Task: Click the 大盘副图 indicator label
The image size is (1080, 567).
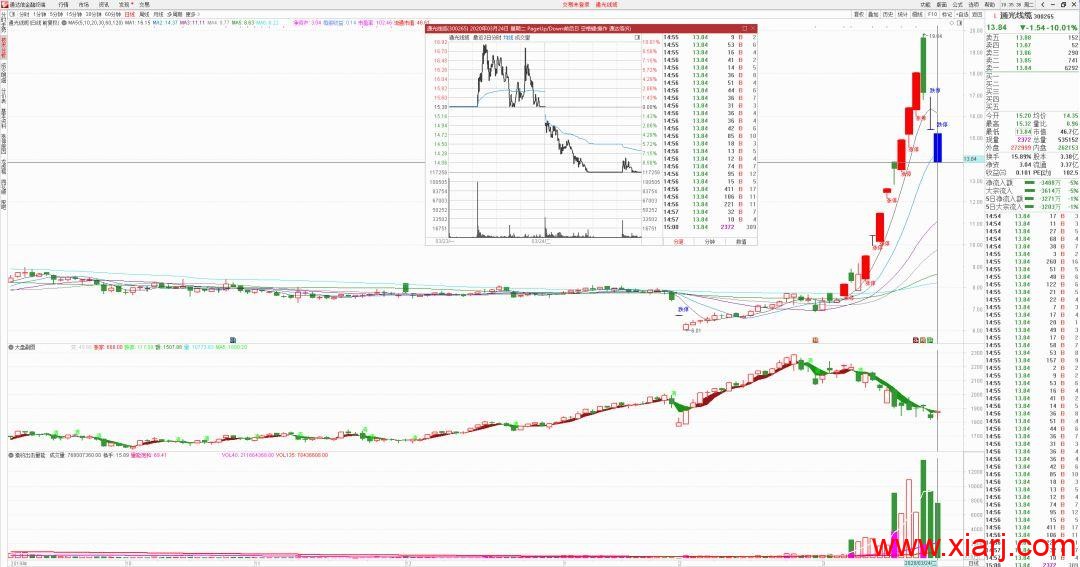Action: click(x=25, y=347)
